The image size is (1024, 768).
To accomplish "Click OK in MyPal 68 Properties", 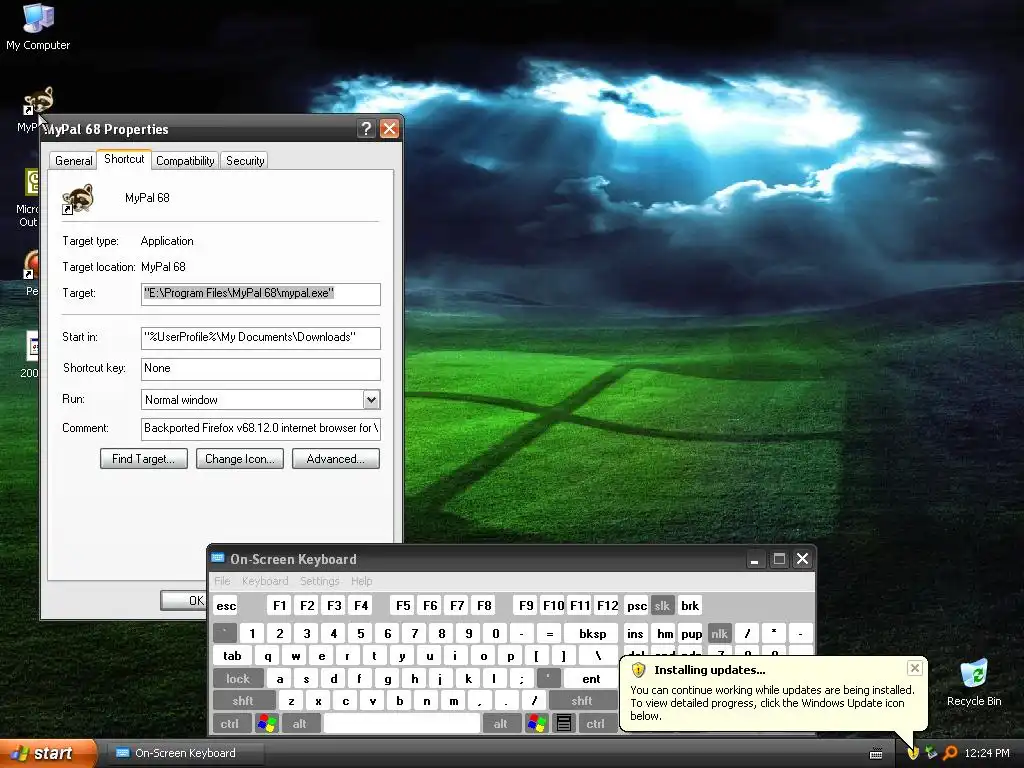I will point(184,600).
